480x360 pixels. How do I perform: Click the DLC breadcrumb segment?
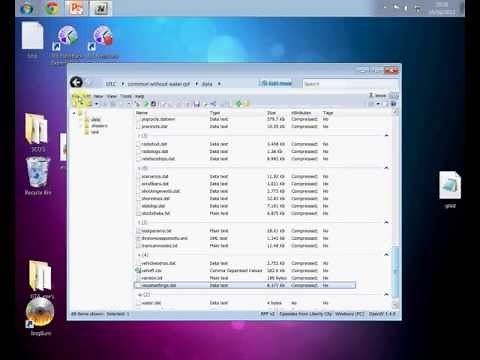[111, 84]
